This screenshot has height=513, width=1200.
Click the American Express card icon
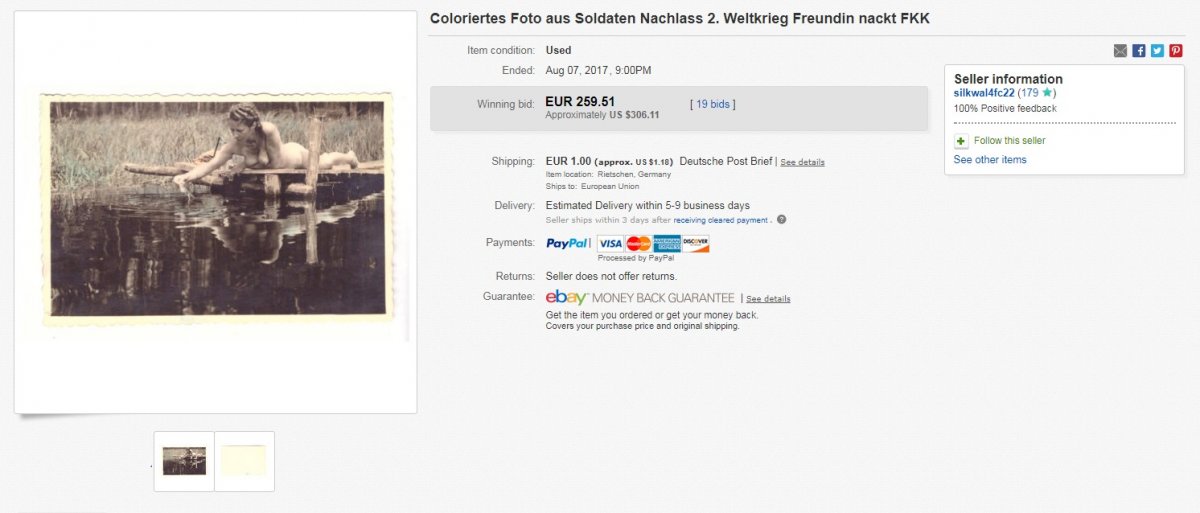tap(666, 243)
